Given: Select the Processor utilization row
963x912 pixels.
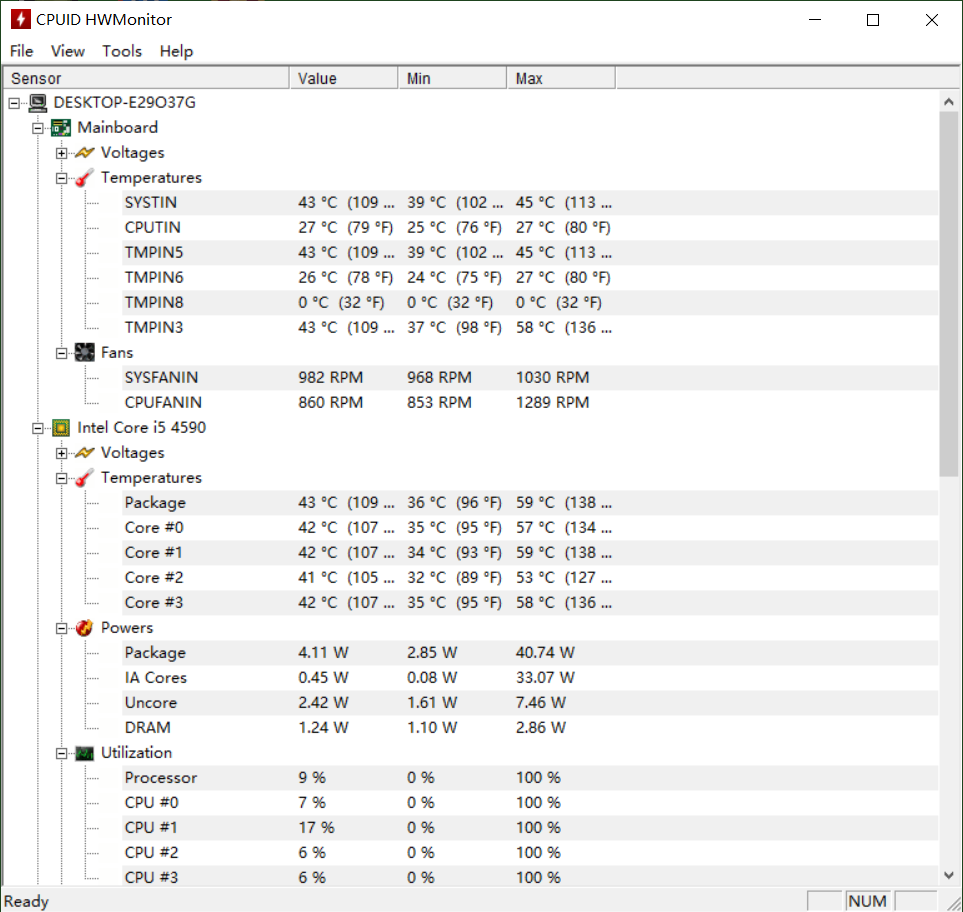Looking at the screenshot, I should pos(530,778).
